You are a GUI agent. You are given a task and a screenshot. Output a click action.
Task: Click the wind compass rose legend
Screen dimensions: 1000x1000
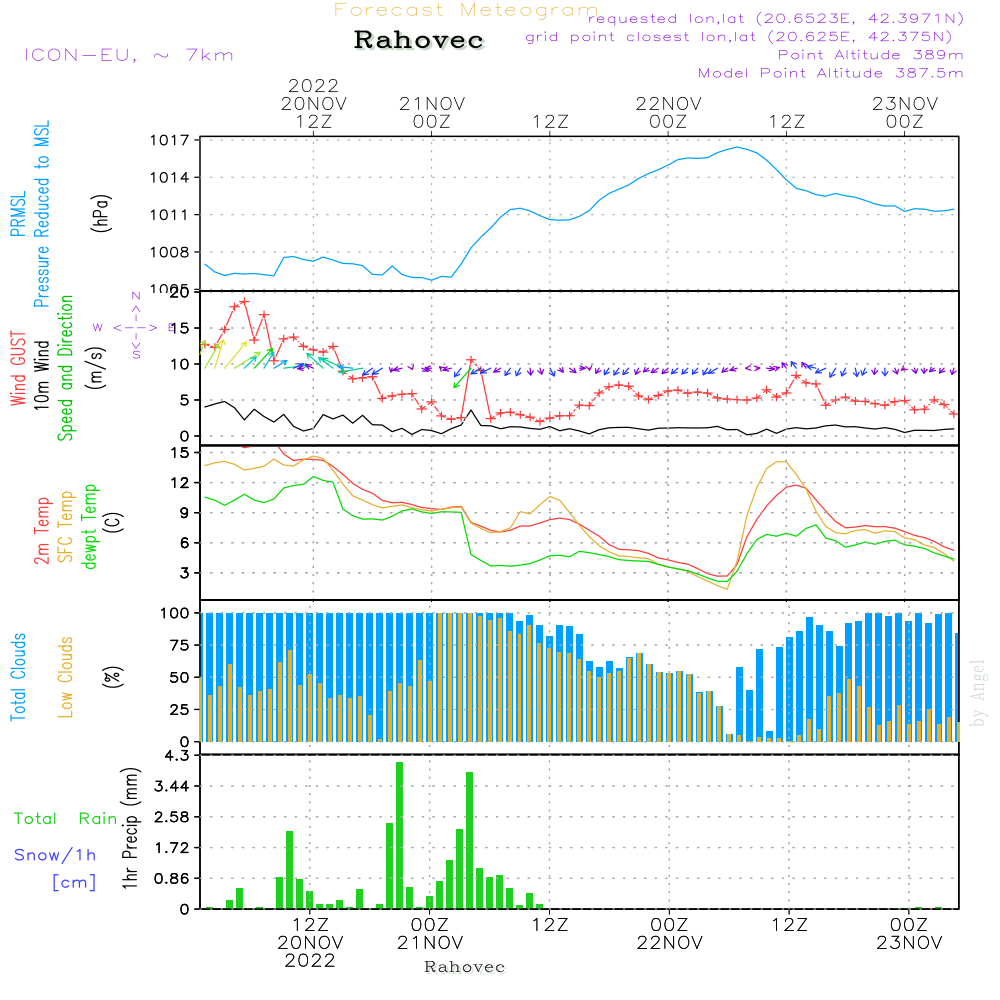tap(135, 327)
